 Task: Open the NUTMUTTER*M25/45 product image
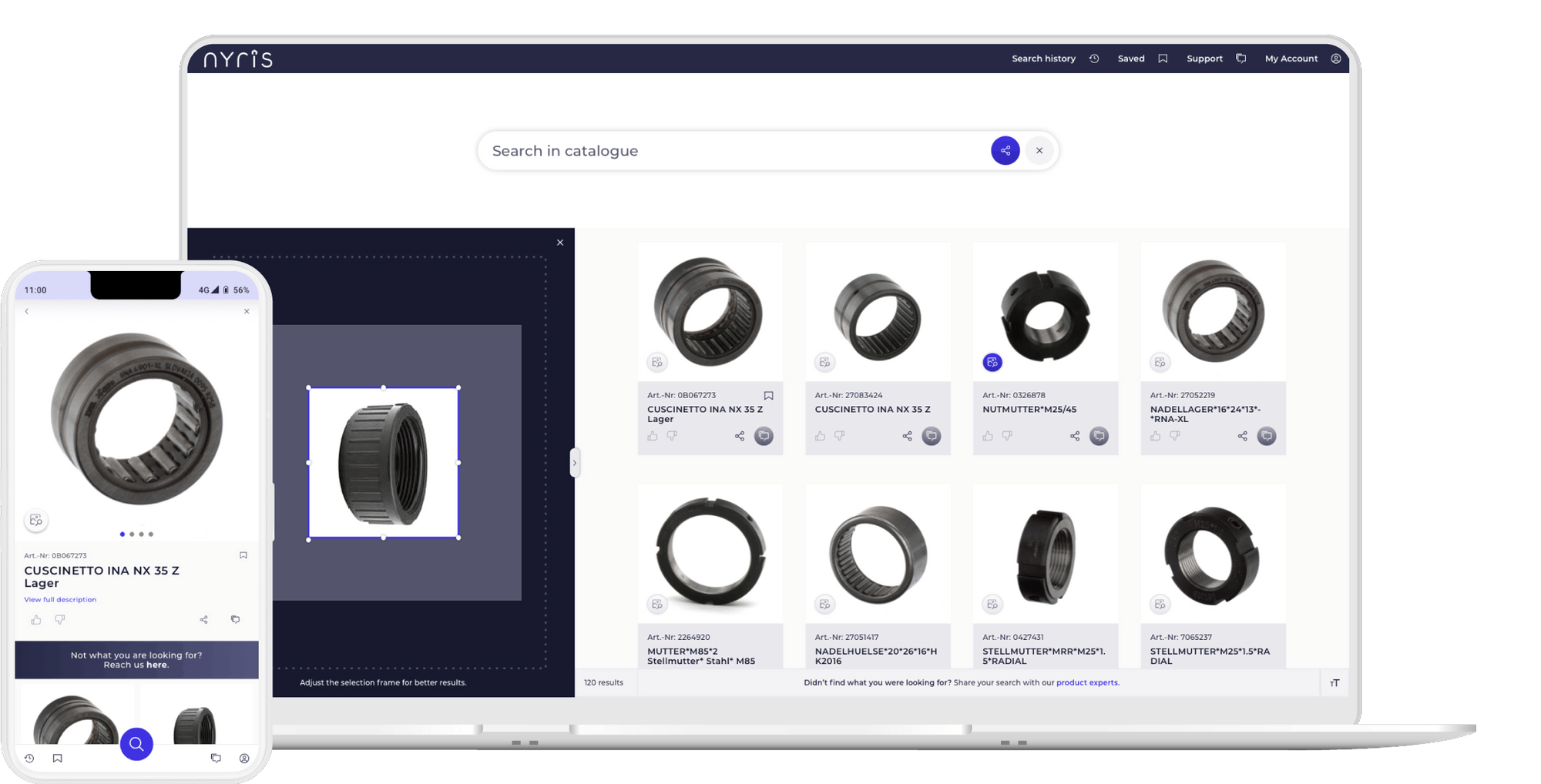1045,312
